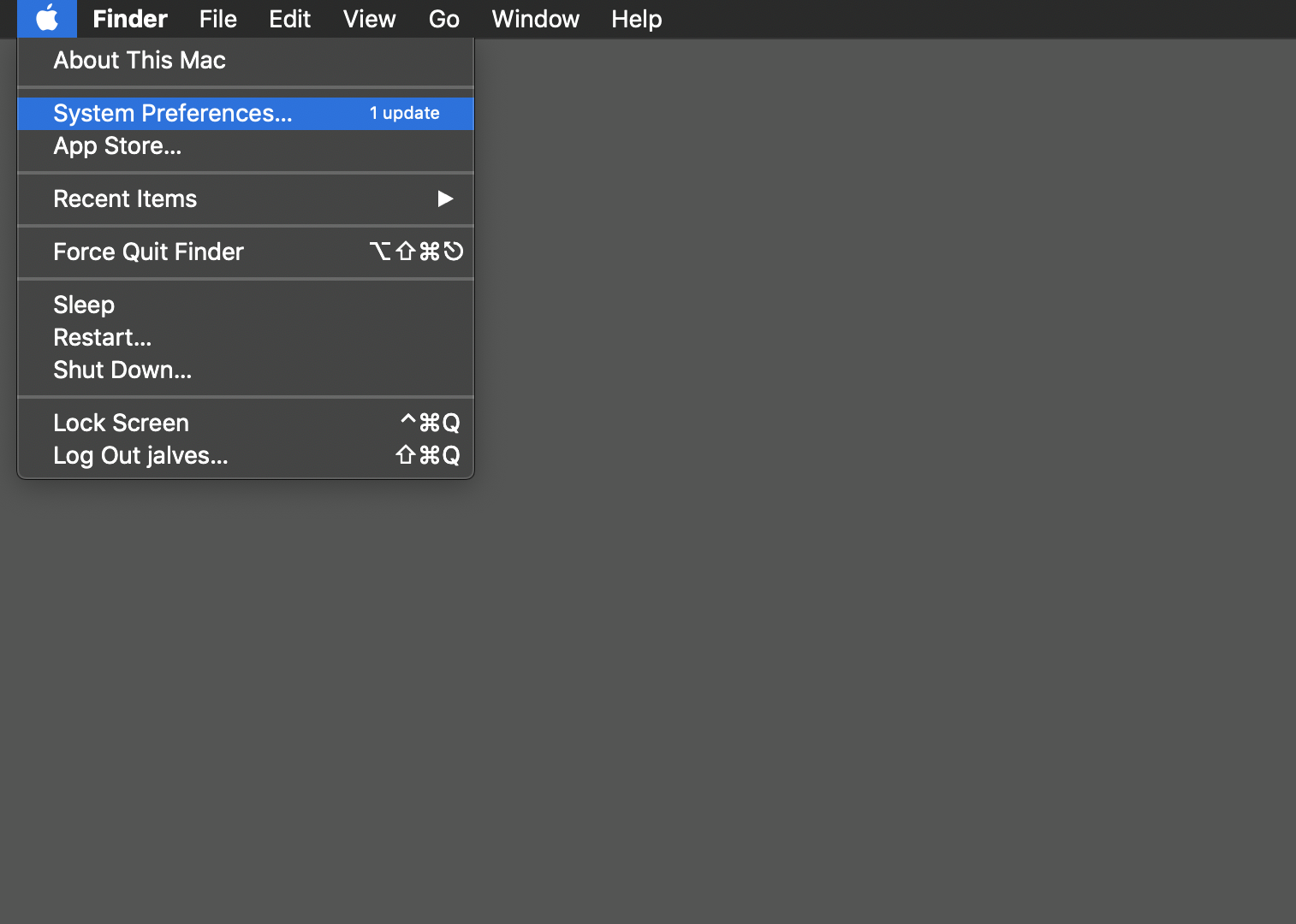Put the Mac to Sleep

tap(84, 305)
